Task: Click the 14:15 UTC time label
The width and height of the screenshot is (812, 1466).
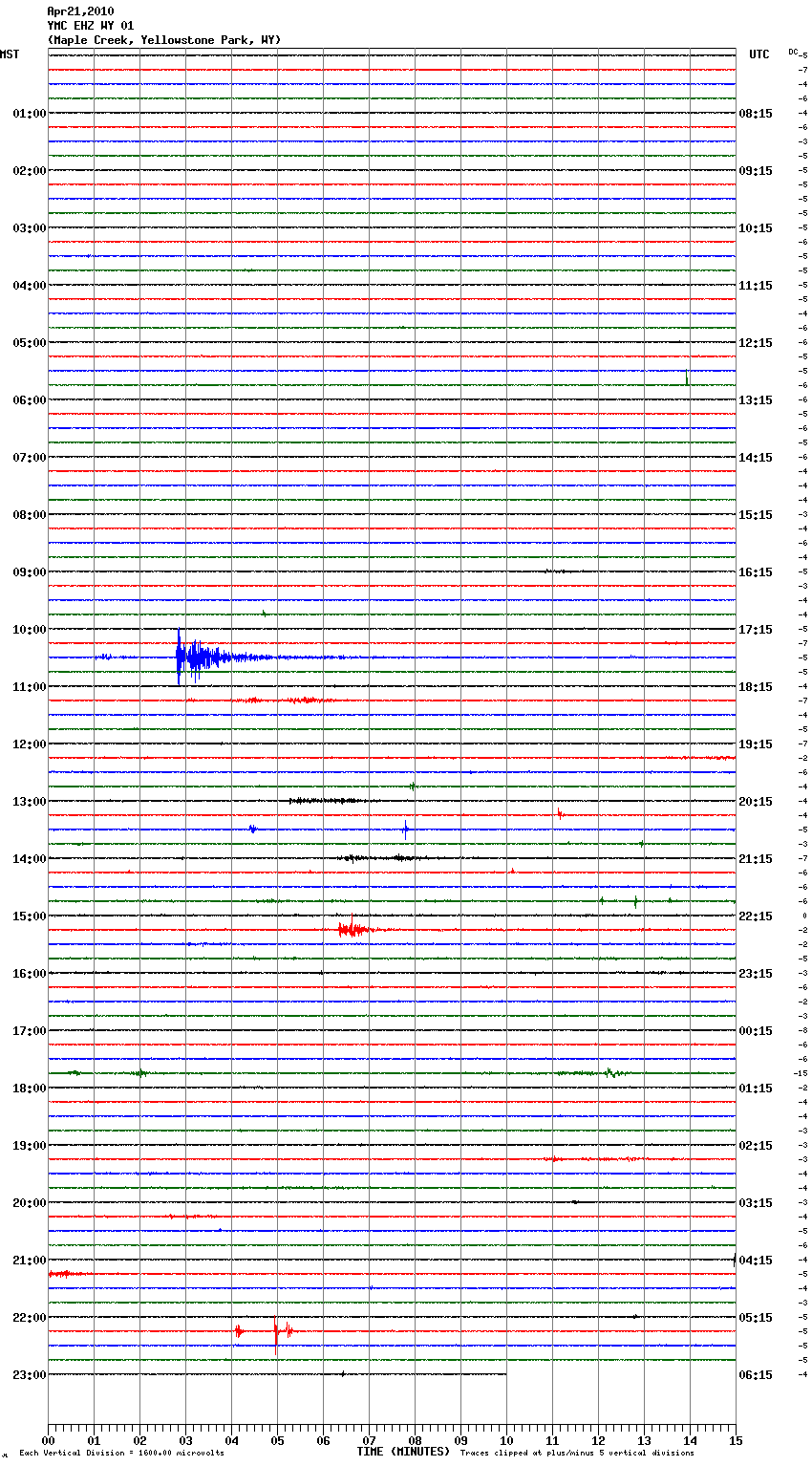Action: click(756, 458)
